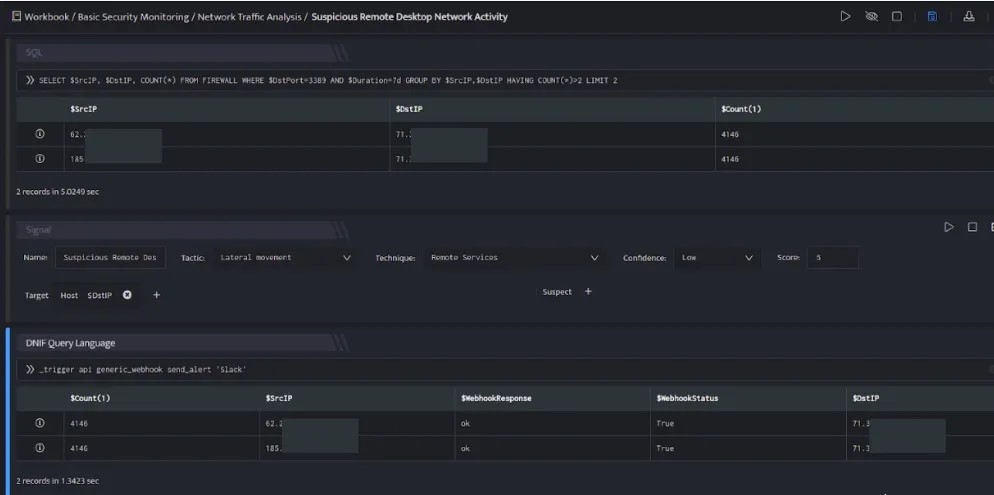Save the workbook with the blue save icon

click(932, 16)
